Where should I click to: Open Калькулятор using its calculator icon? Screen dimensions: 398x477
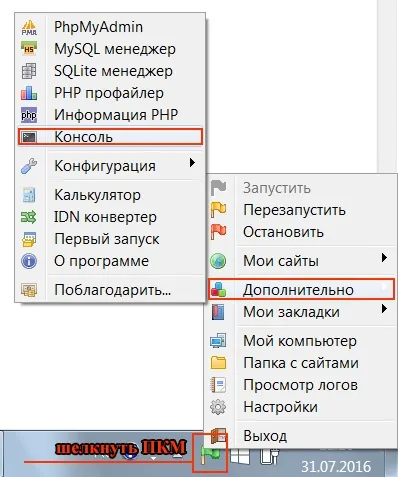[x=29, y=195]
